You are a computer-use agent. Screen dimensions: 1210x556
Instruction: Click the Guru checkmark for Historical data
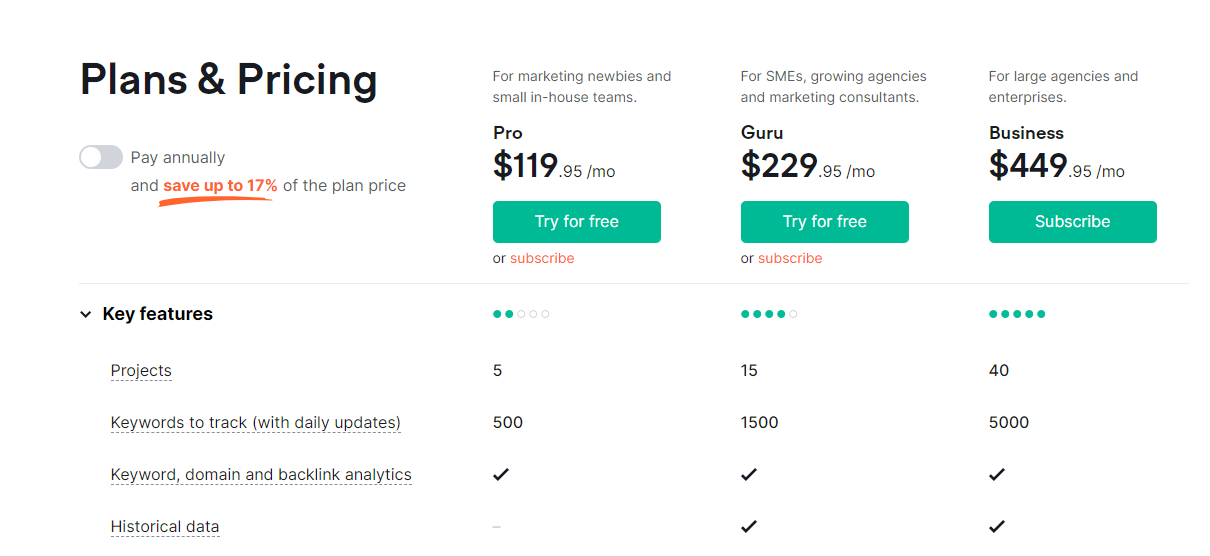[749, 526]
